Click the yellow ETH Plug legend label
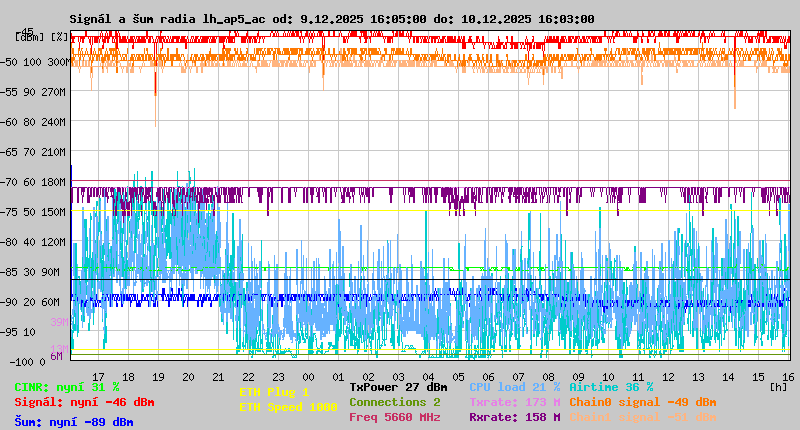The width and height of the screenshot is (800, 430). pyautogui.click(x=274, y=392)
